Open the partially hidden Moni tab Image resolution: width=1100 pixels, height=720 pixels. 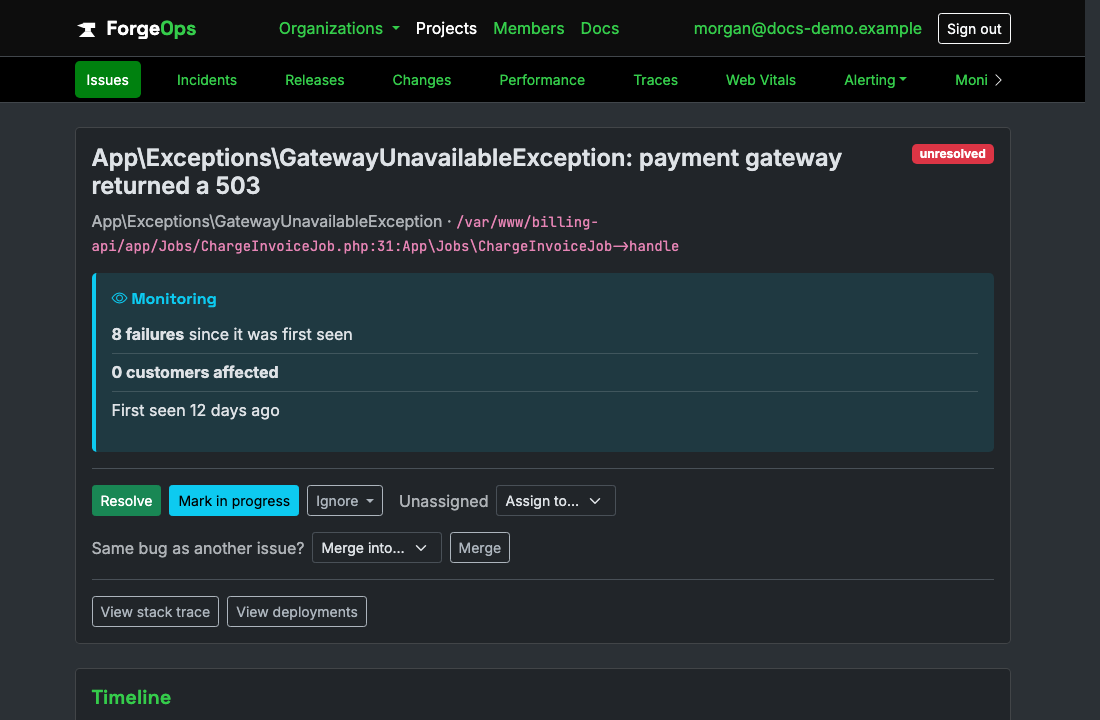tap(971, 80)
